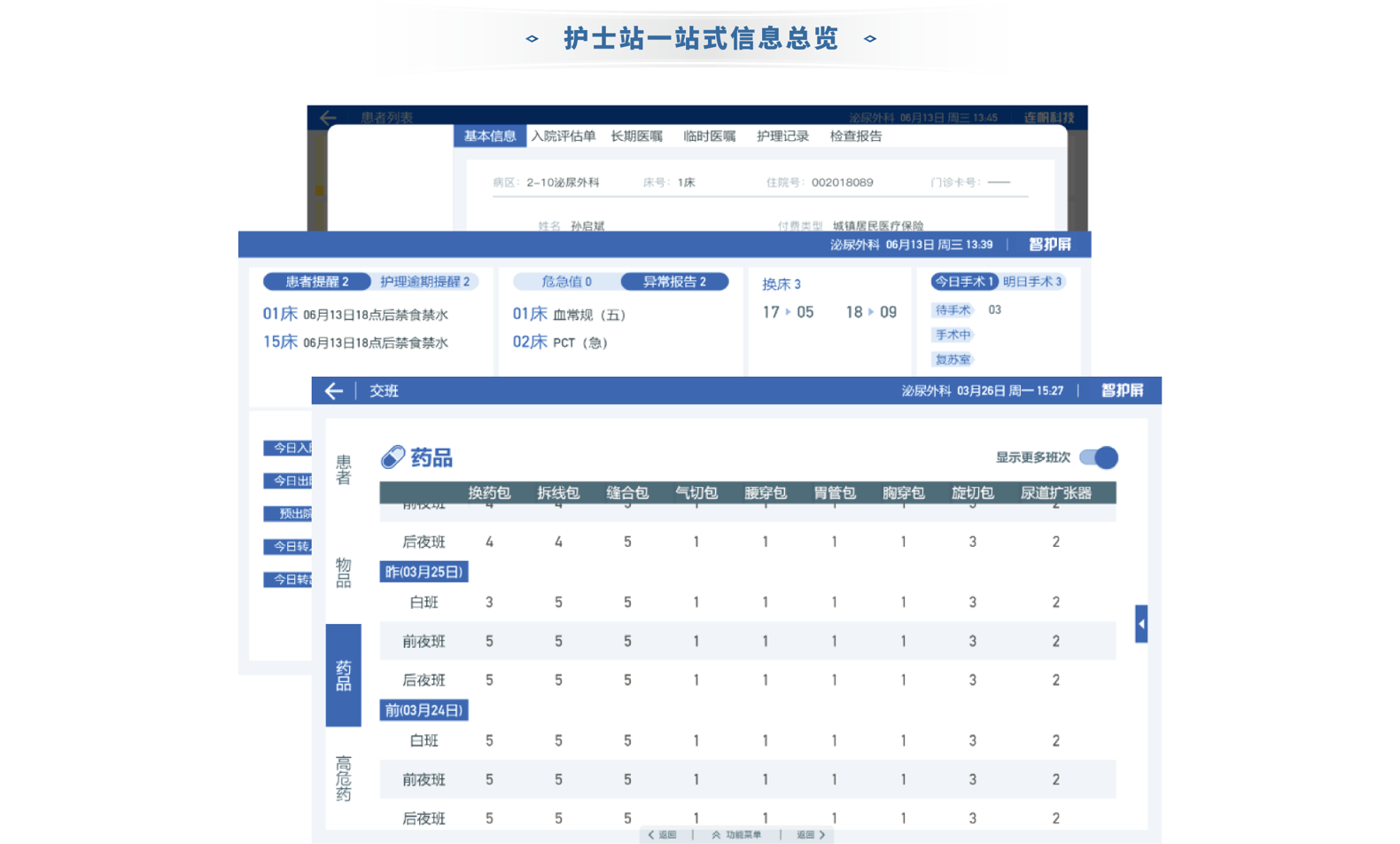This screenshot has height=844, width=1400.
Task: Click the 智护屏 logo in 交班 header
Action: 1122,391
